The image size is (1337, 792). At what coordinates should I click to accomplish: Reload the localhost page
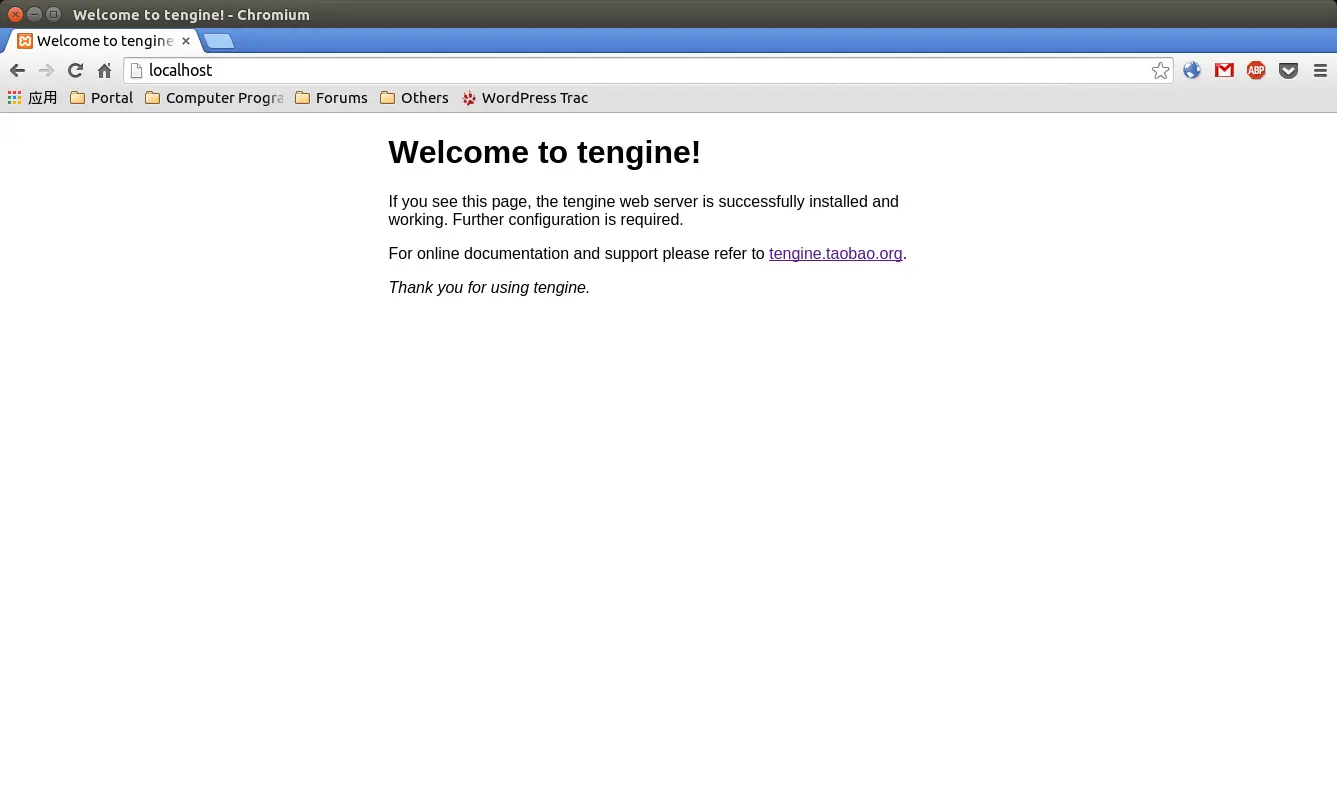pyautogui.click(x=75, y=70)
